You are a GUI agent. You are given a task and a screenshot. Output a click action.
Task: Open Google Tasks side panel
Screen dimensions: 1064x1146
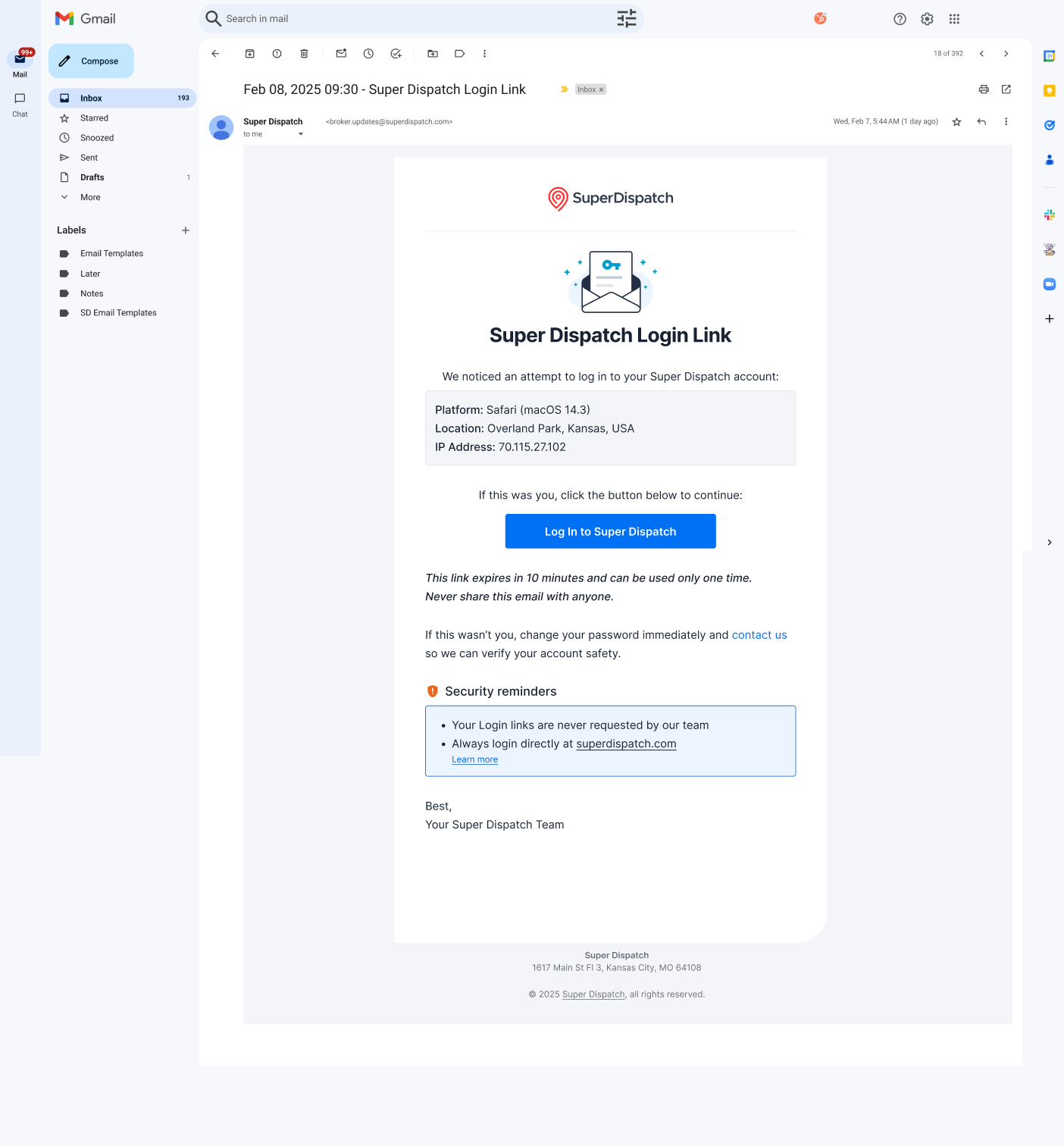click(1050, 126)
